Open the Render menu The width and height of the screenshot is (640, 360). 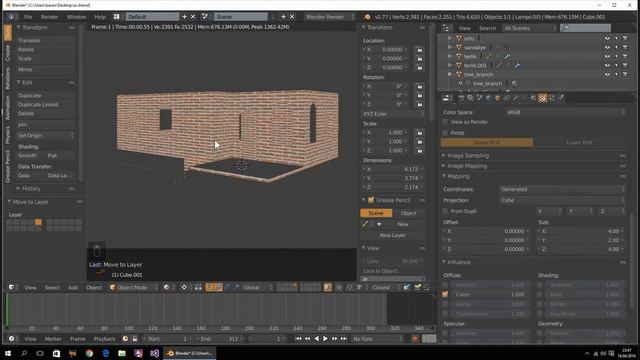point(49,17)
